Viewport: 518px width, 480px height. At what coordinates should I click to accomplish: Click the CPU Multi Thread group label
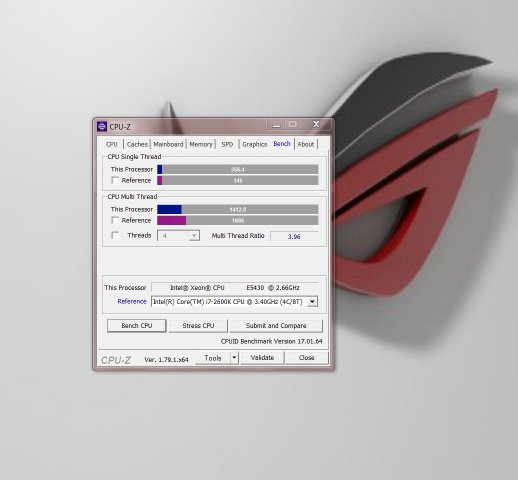click(132, 197)
